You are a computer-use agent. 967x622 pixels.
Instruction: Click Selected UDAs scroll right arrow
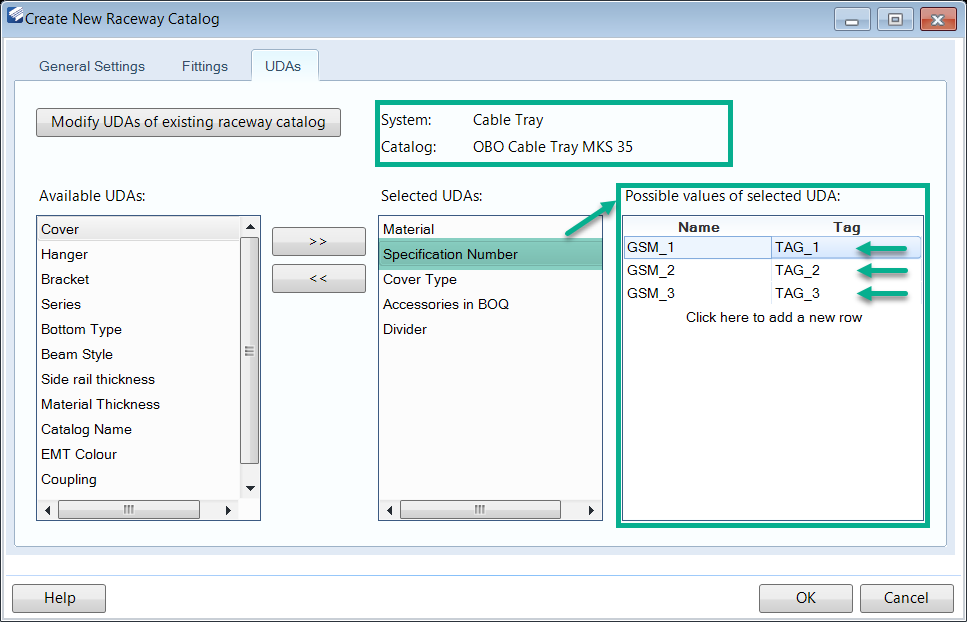click(x=591, y=510)
